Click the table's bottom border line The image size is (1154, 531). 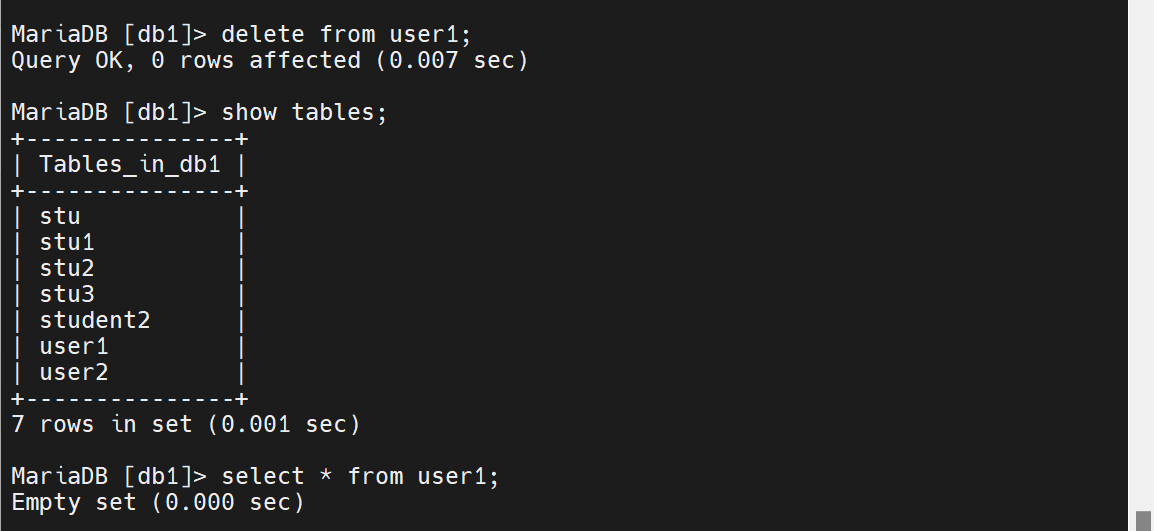click(130, 398)
